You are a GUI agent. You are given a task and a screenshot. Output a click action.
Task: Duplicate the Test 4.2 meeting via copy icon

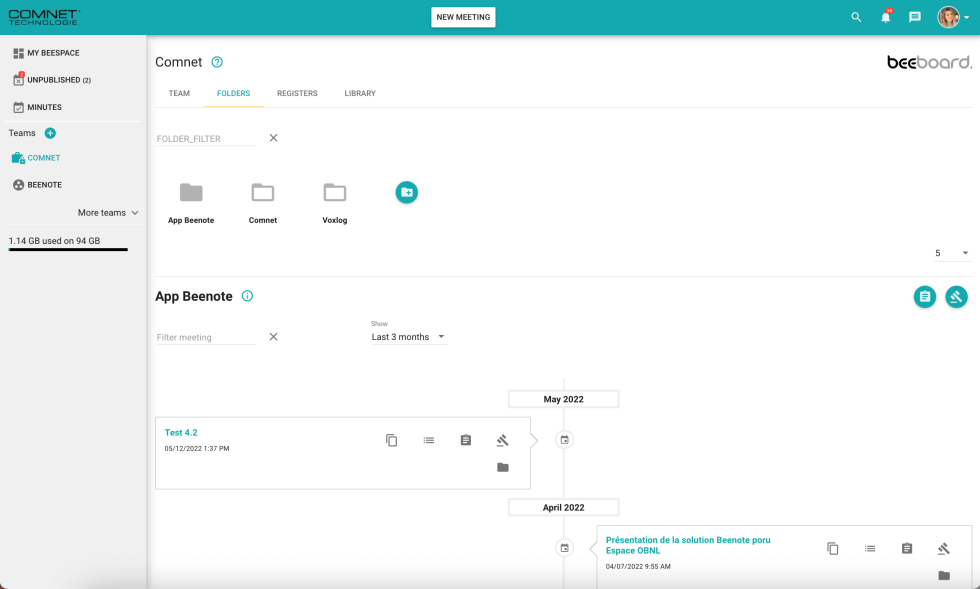pos(391,440)
